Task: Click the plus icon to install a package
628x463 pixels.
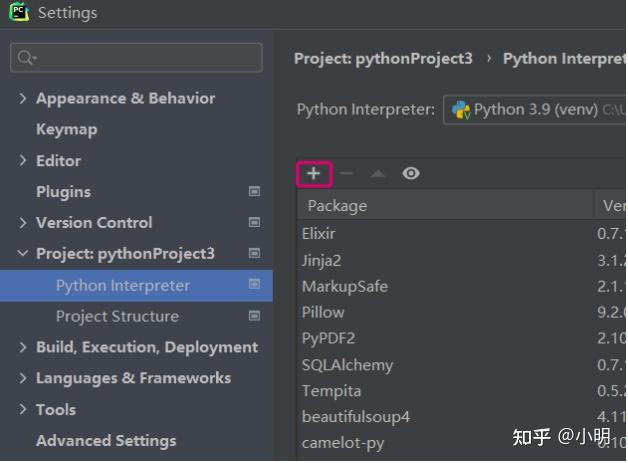Action: click(313, 174)
